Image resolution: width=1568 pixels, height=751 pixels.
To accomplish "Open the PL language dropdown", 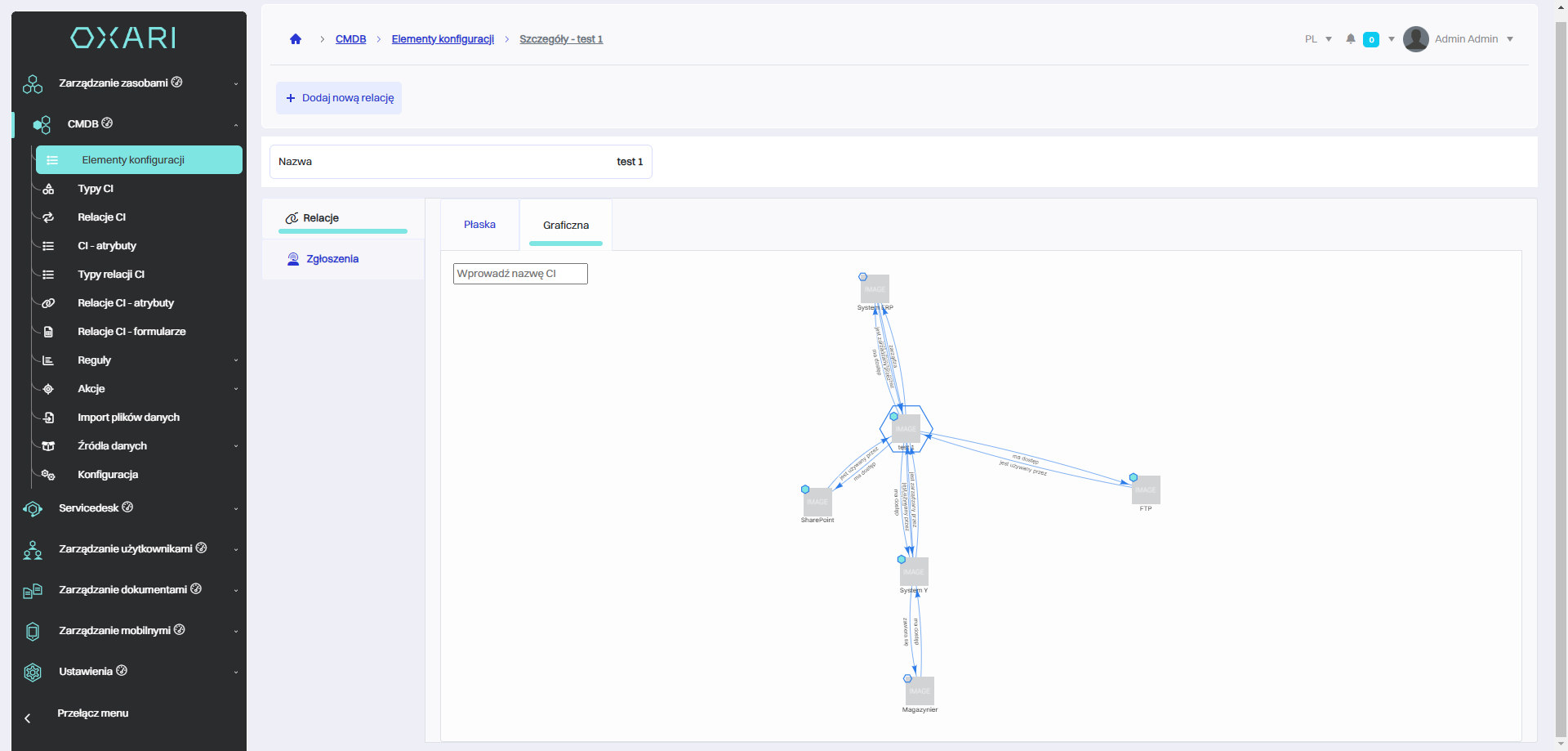I will 1317,39.
